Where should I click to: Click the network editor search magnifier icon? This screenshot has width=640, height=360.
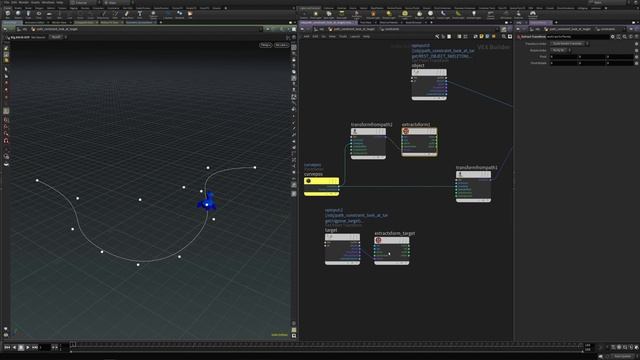coord(504,36)
